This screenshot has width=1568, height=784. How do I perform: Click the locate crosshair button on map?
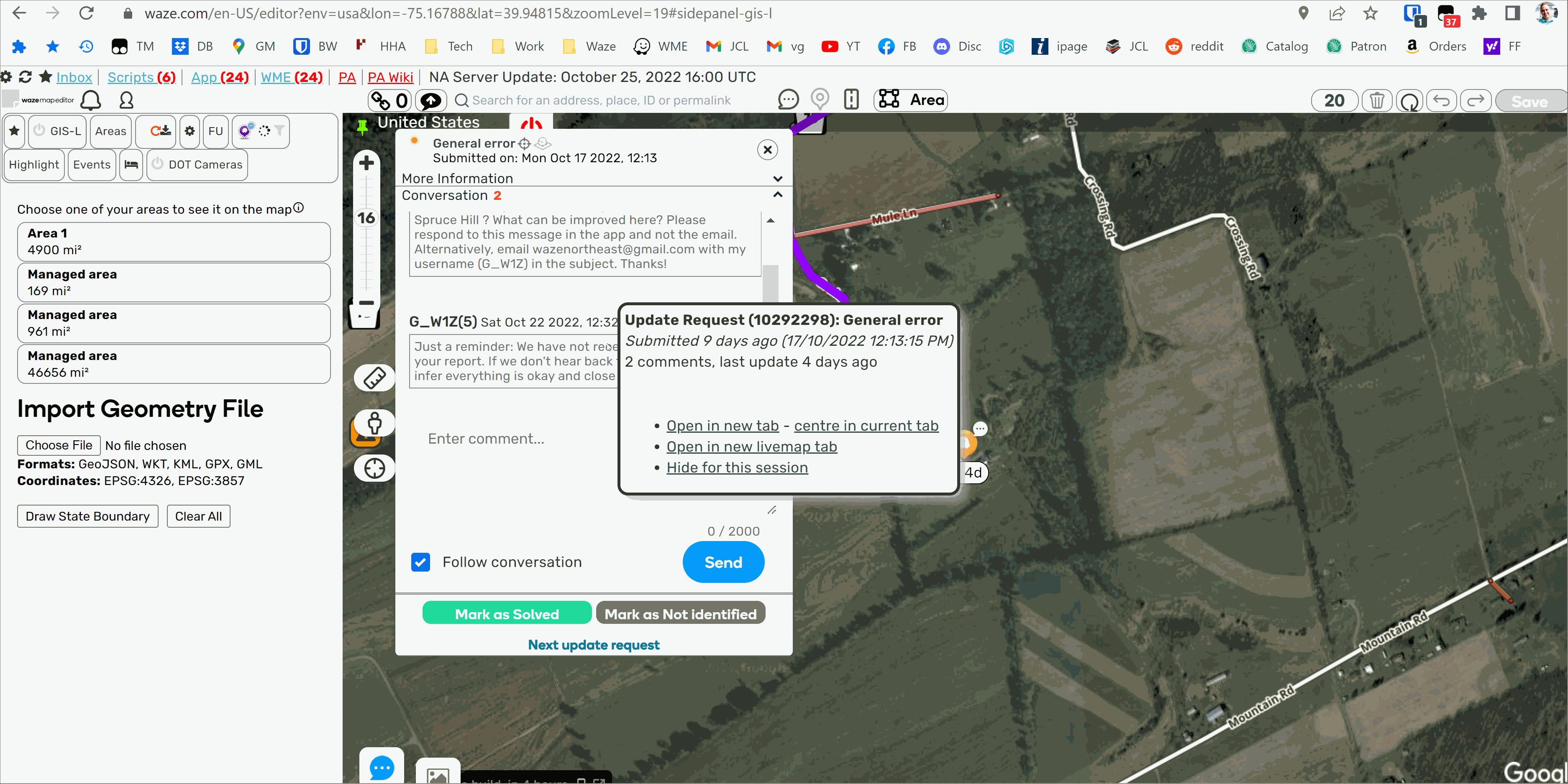(374, 468)
